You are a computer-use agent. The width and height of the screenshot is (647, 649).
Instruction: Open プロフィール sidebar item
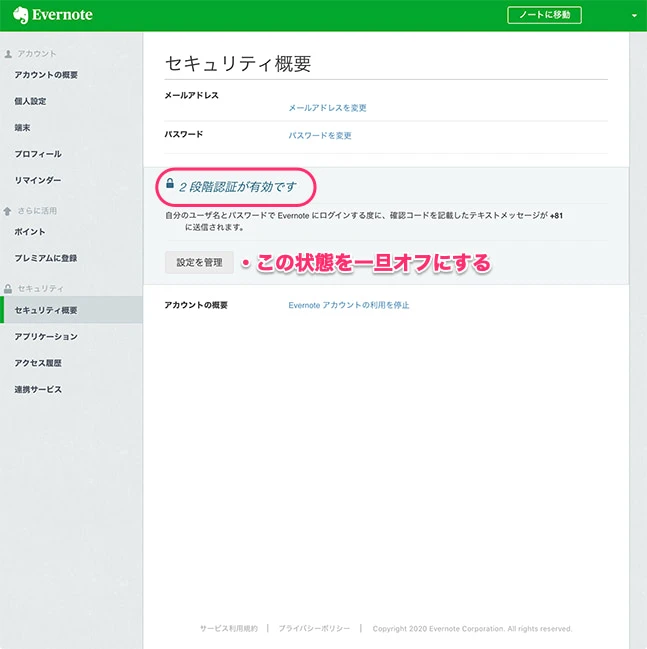click(x=38, y=154)
